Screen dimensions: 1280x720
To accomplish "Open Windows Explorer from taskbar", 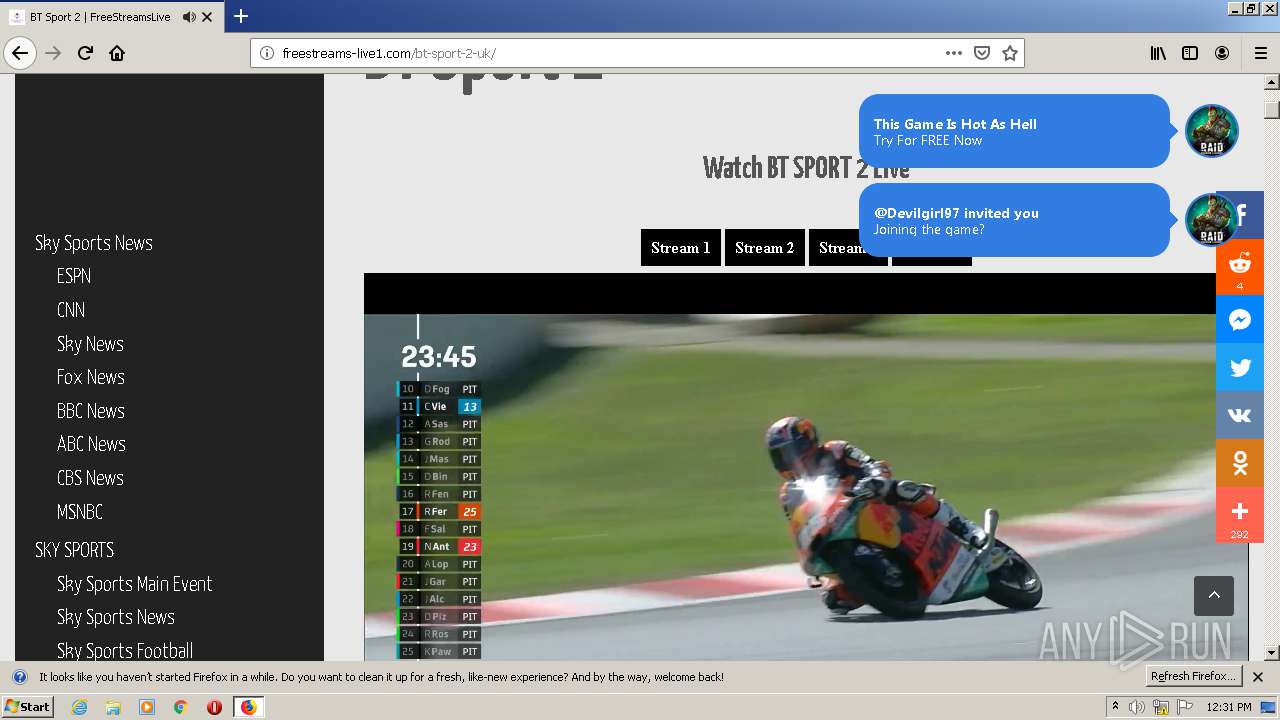I will point(113,707).
